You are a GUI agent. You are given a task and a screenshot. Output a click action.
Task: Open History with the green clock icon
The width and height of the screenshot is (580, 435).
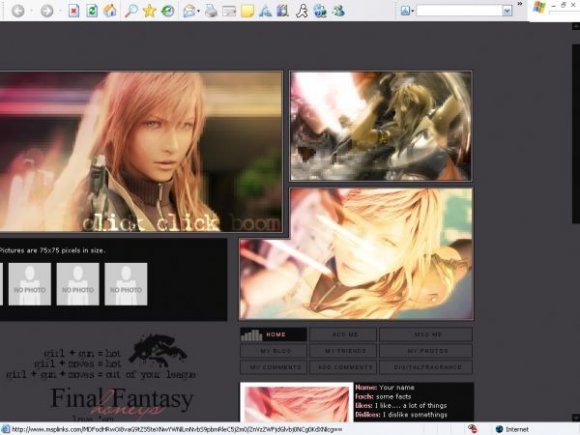168,11
